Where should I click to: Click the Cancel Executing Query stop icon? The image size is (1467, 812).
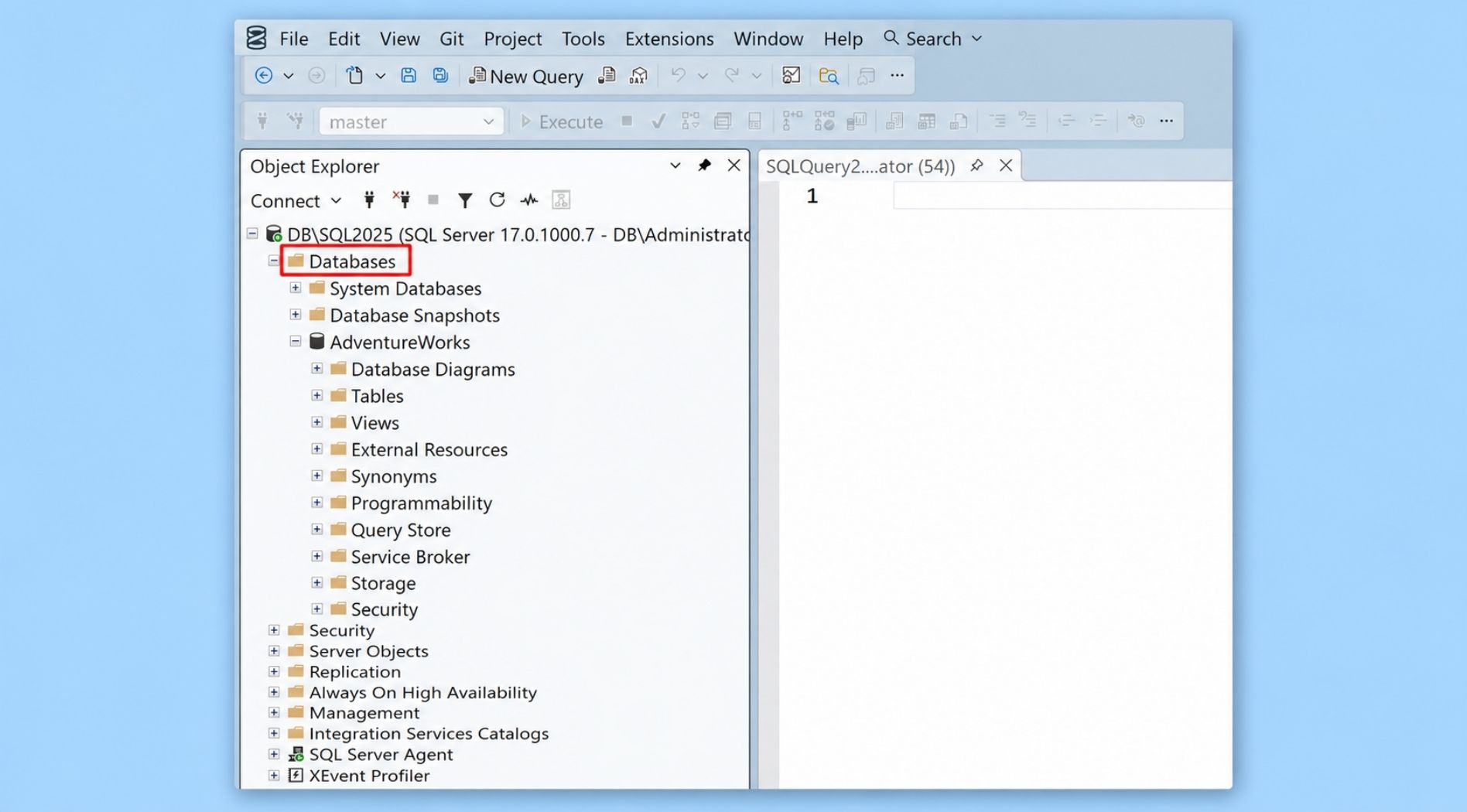(627, 121)
